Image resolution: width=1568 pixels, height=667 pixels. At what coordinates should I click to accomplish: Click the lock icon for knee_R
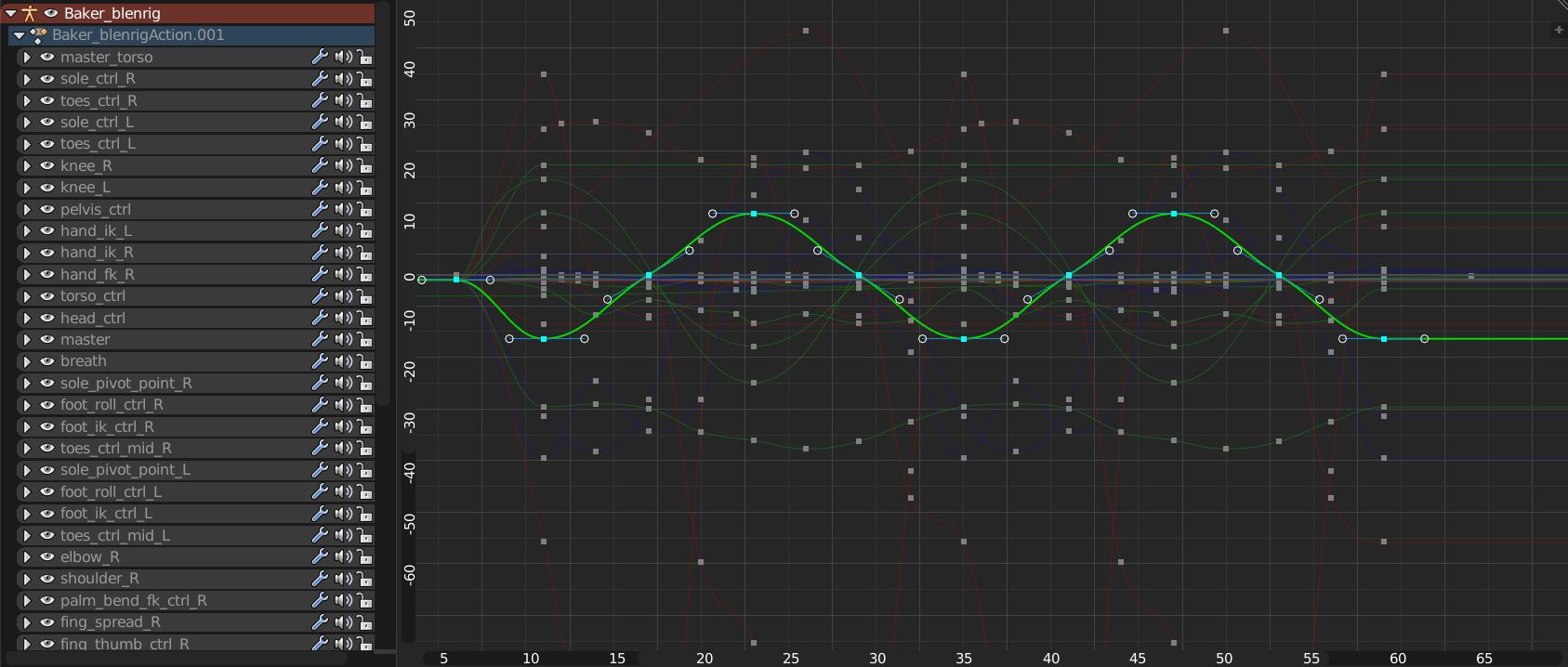pyautogui.click(x=365, y=165)
